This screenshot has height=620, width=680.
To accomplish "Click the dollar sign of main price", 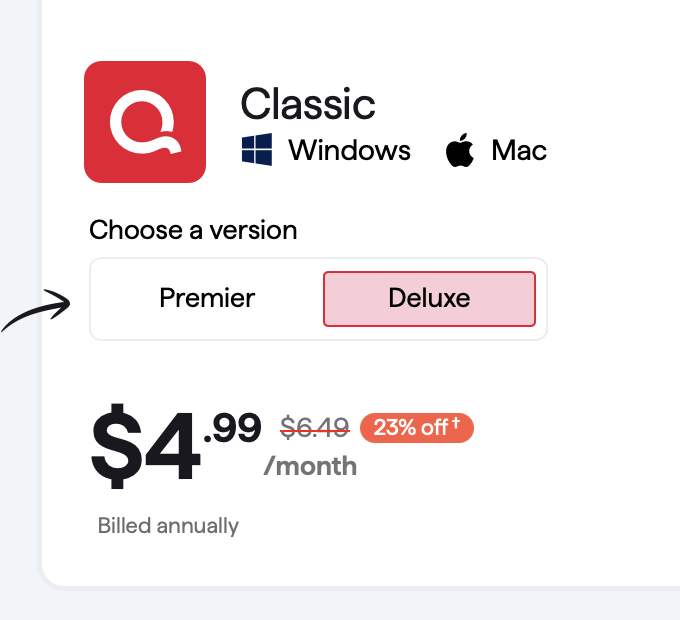I will point(116,447).
